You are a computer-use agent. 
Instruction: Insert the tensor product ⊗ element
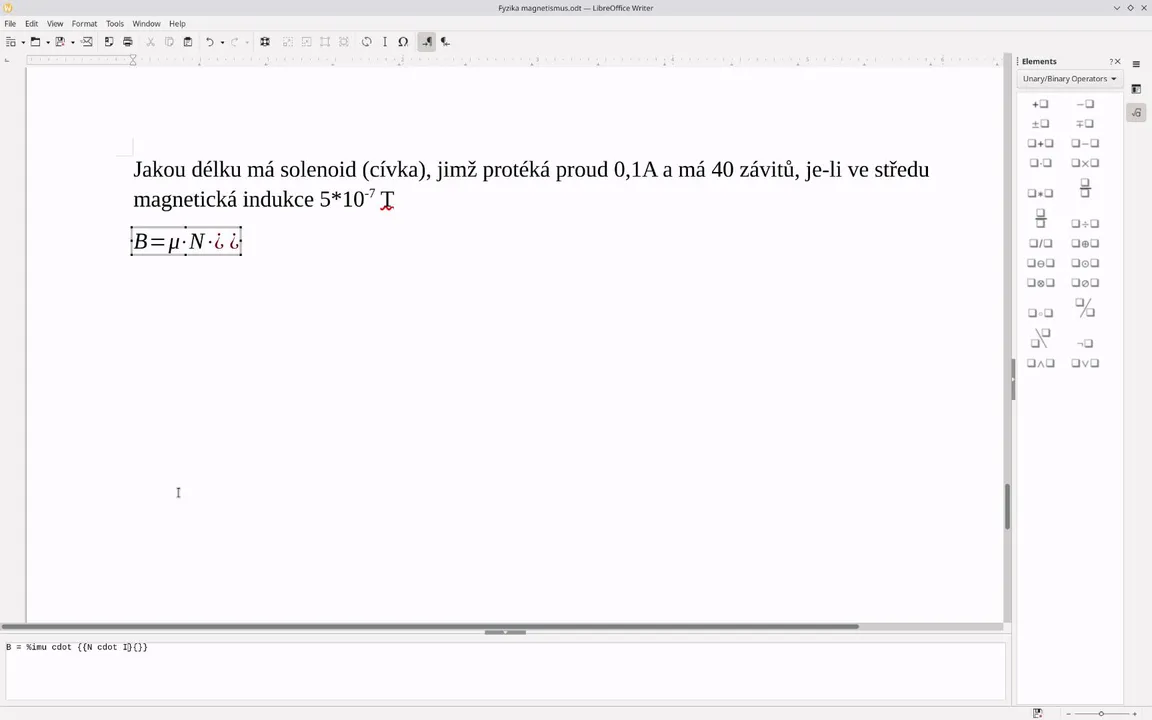click(1040, 284)
